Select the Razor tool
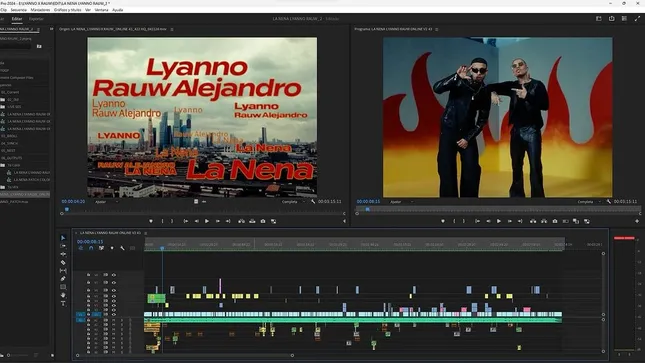 coord(63,263)
